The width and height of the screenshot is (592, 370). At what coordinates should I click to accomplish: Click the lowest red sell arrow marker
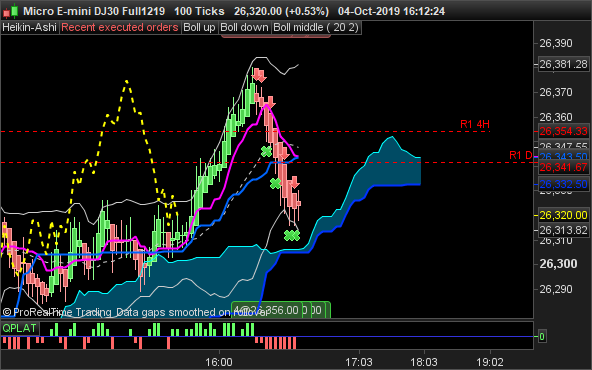point(294,183)
